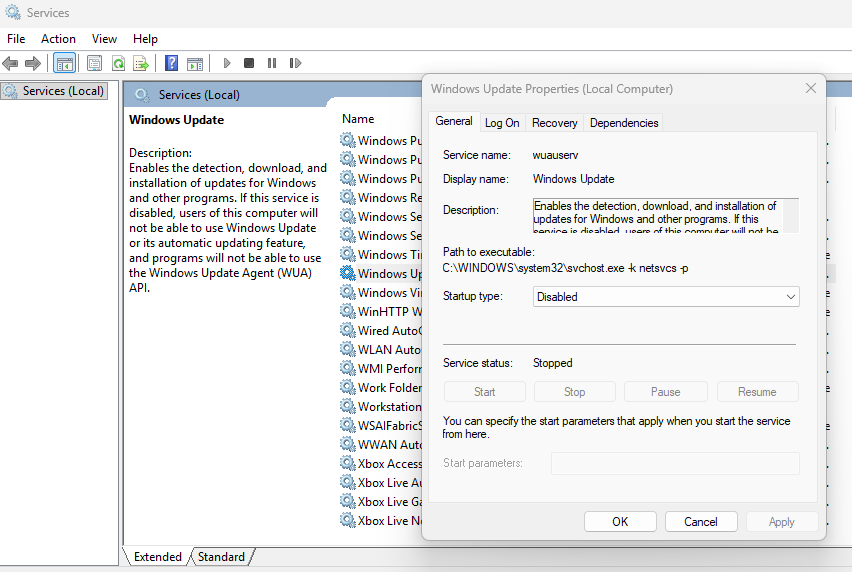The image size is (852, 572).
Task: Open Properties via toolbar icon
Action: [x=95, y=63]
